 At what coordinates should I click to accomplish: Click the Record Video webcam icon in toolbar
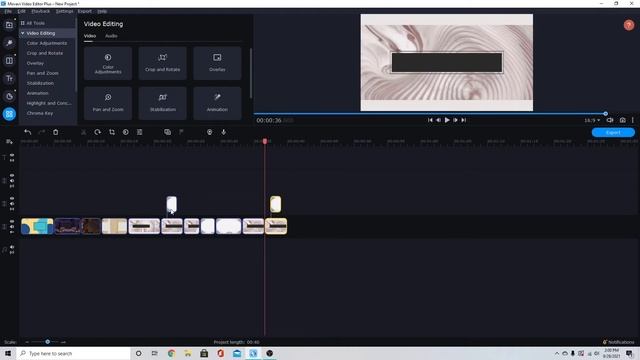coord(209,132)
